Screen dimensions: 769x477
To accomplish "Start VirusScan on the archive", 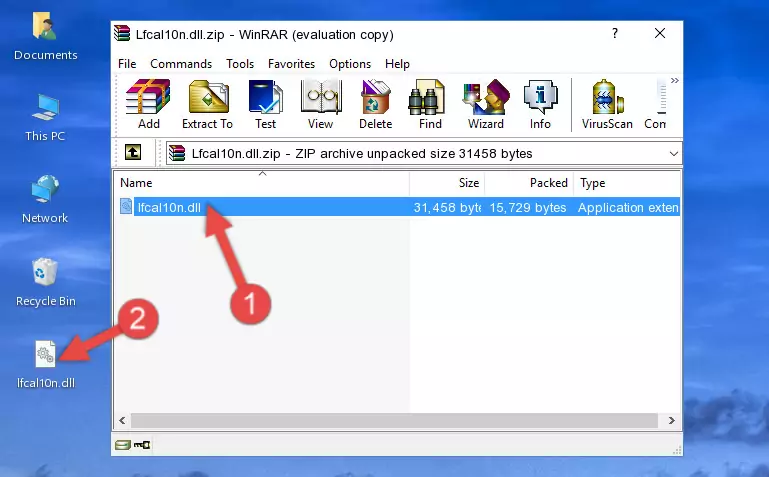I will [x=607, y=104].
